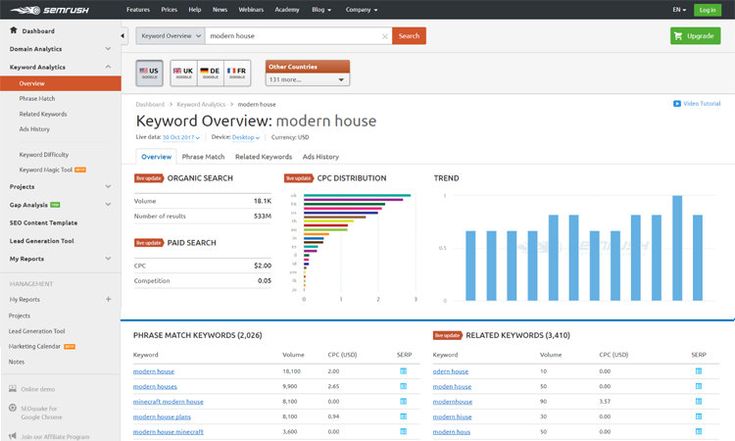Open the Keyword Overview search type dropdown
The width and height of the screenshot is (735, 441).
170,36
